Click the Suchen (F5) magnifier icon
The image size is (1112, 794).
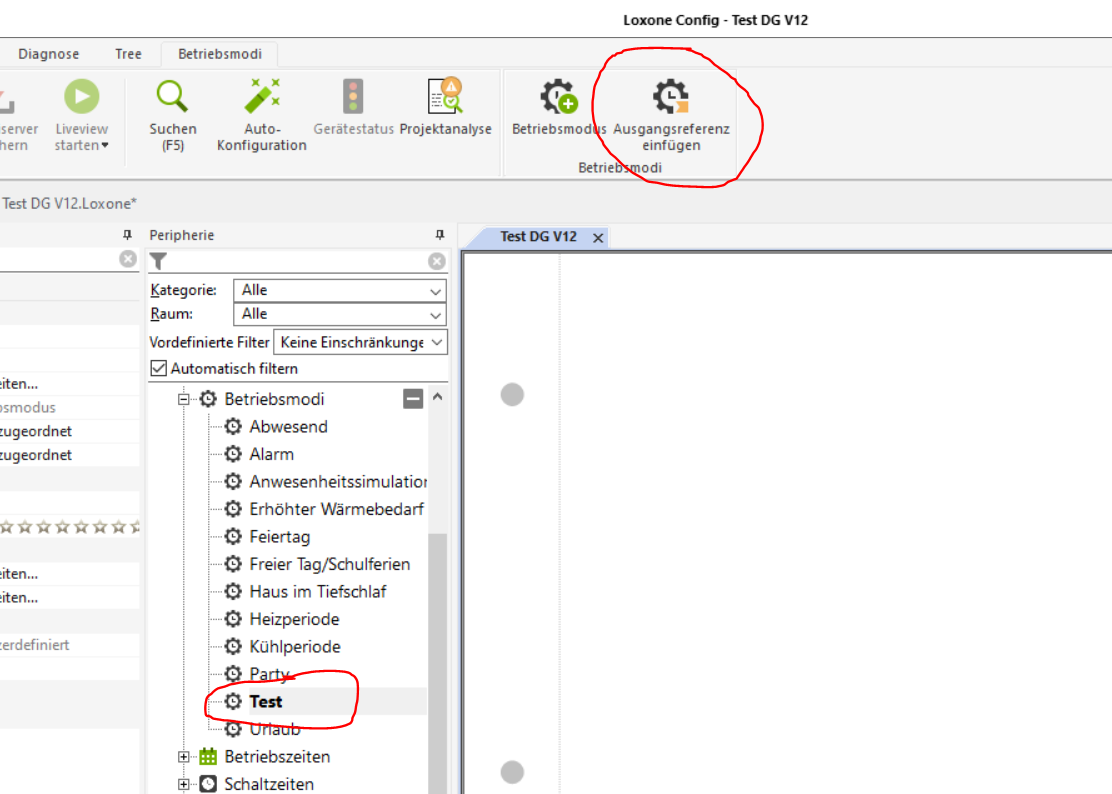(173, 97)
